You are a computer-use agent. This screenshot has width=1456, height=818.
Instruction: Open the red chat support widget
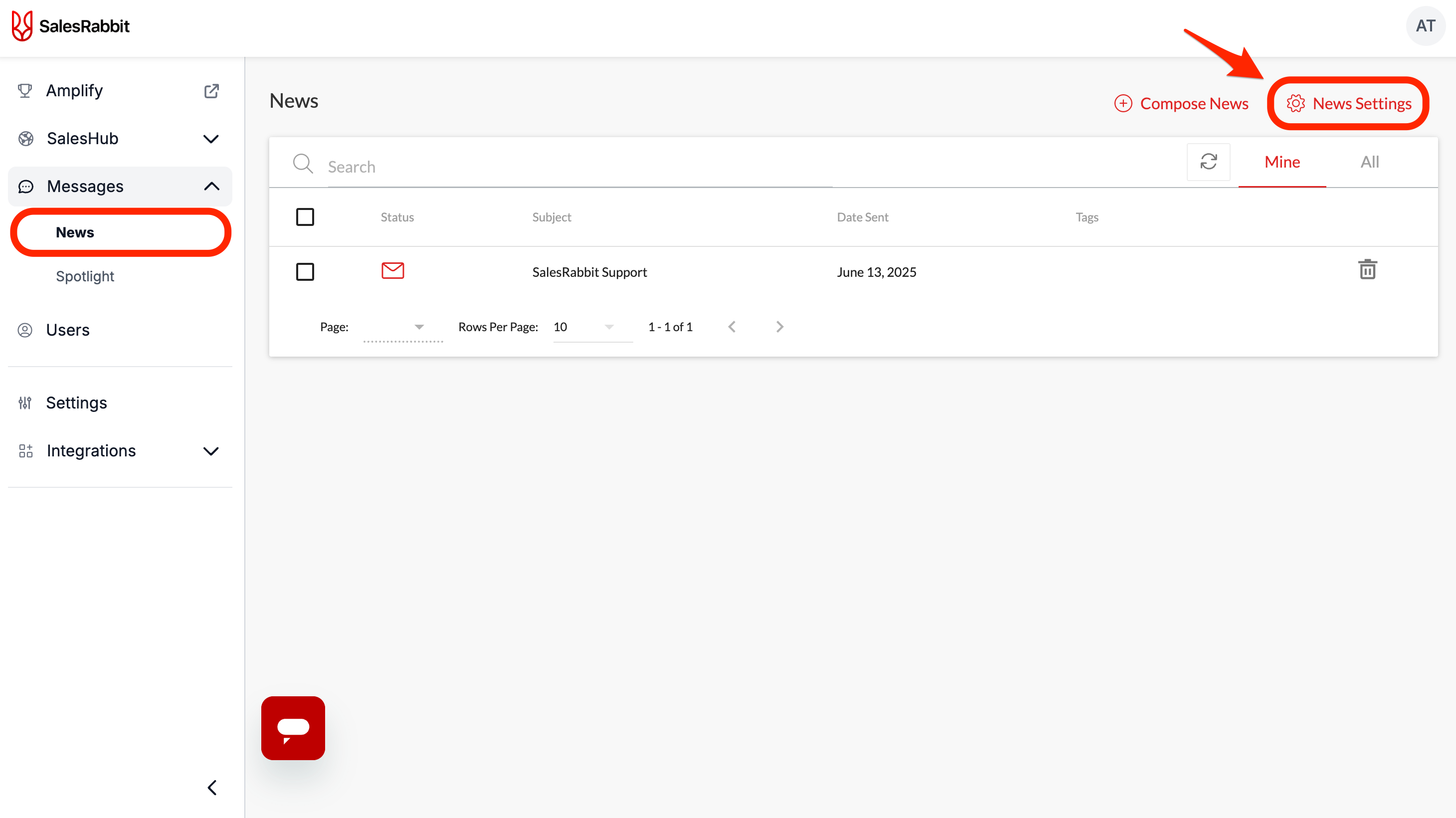tap(293, 728)
